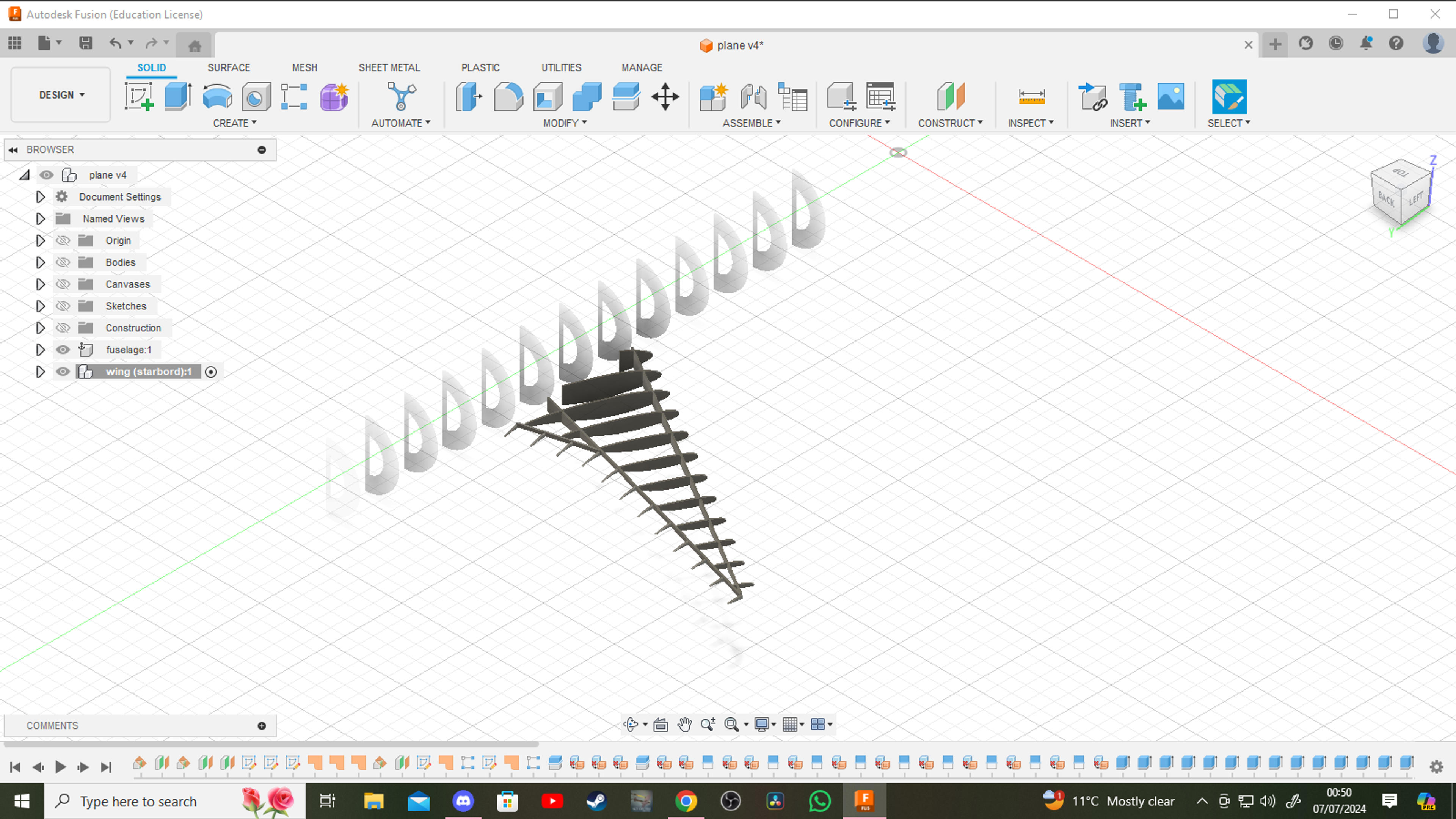
Task: Select the Revolve tool icon
Action: [x=217, y=97]
